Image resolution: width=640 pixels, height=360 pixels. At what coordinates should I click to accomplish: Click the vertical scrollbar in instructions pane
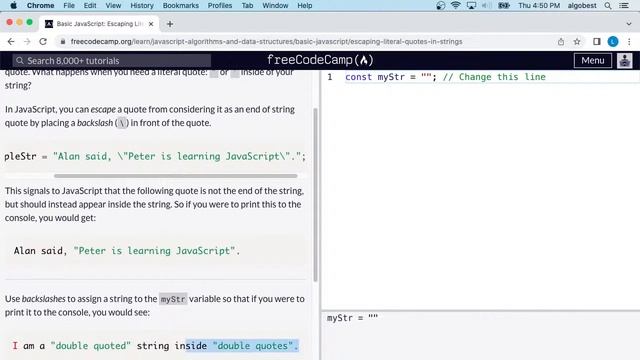315,195
